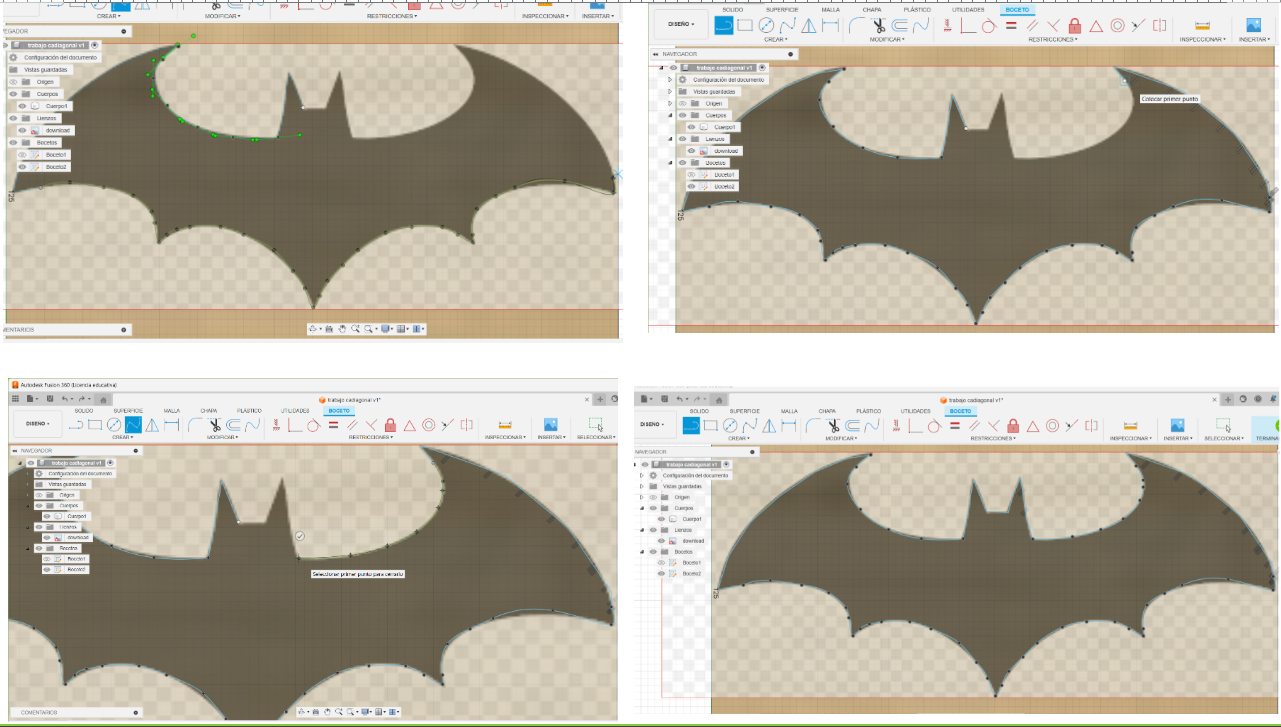This screenshot has width=1281, height=727.
Task: Toggle Origen visibility in top-right window
Action: [682, 103]
